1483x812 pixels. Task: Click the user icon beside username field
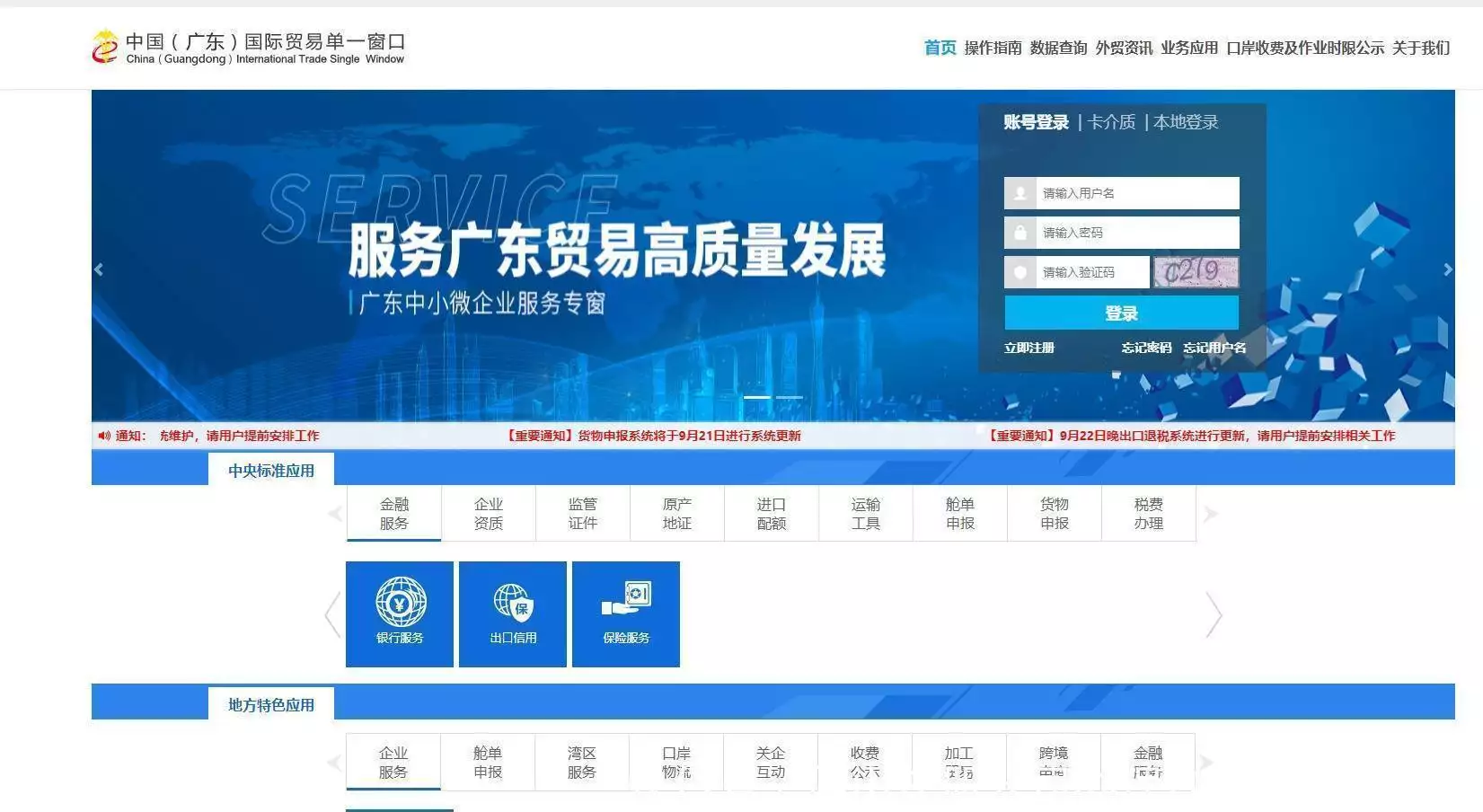coord(1020,193)
